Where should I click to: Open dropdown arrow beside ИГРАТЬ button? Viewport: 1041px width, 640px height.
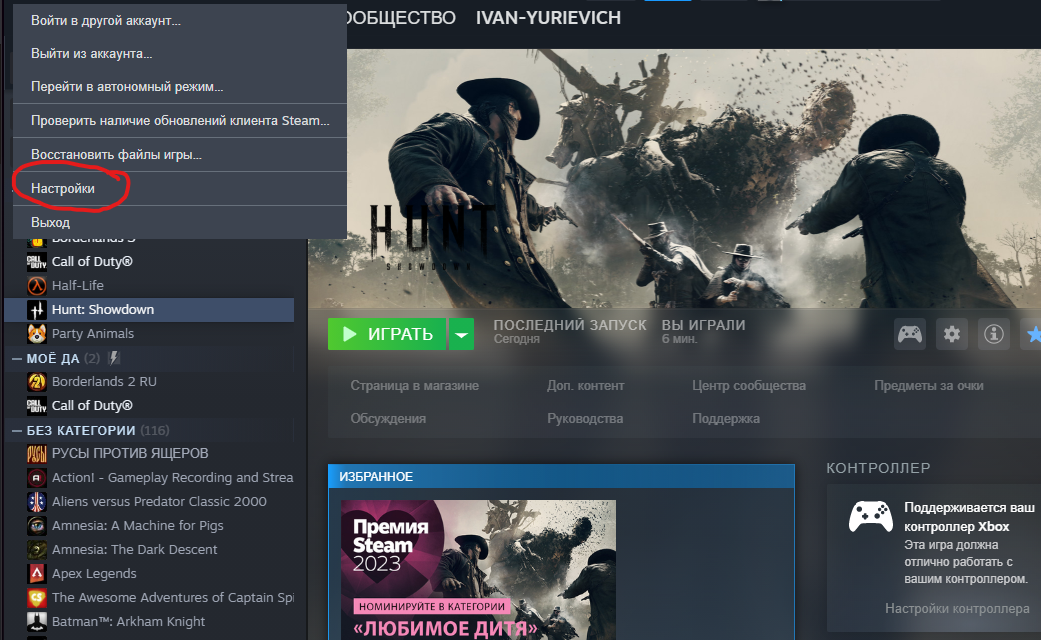461,334
